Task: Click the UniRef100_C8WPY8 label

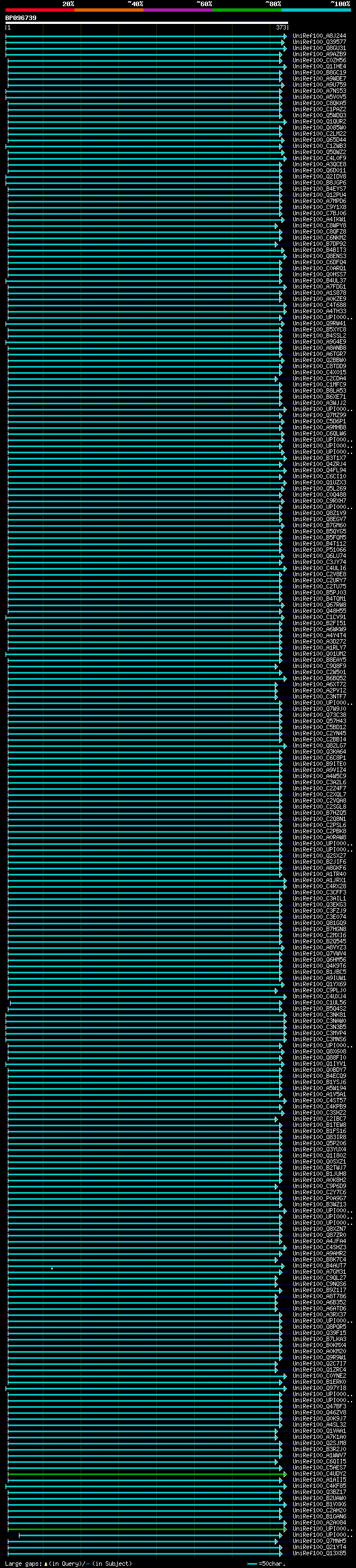Action: [319, 226]
